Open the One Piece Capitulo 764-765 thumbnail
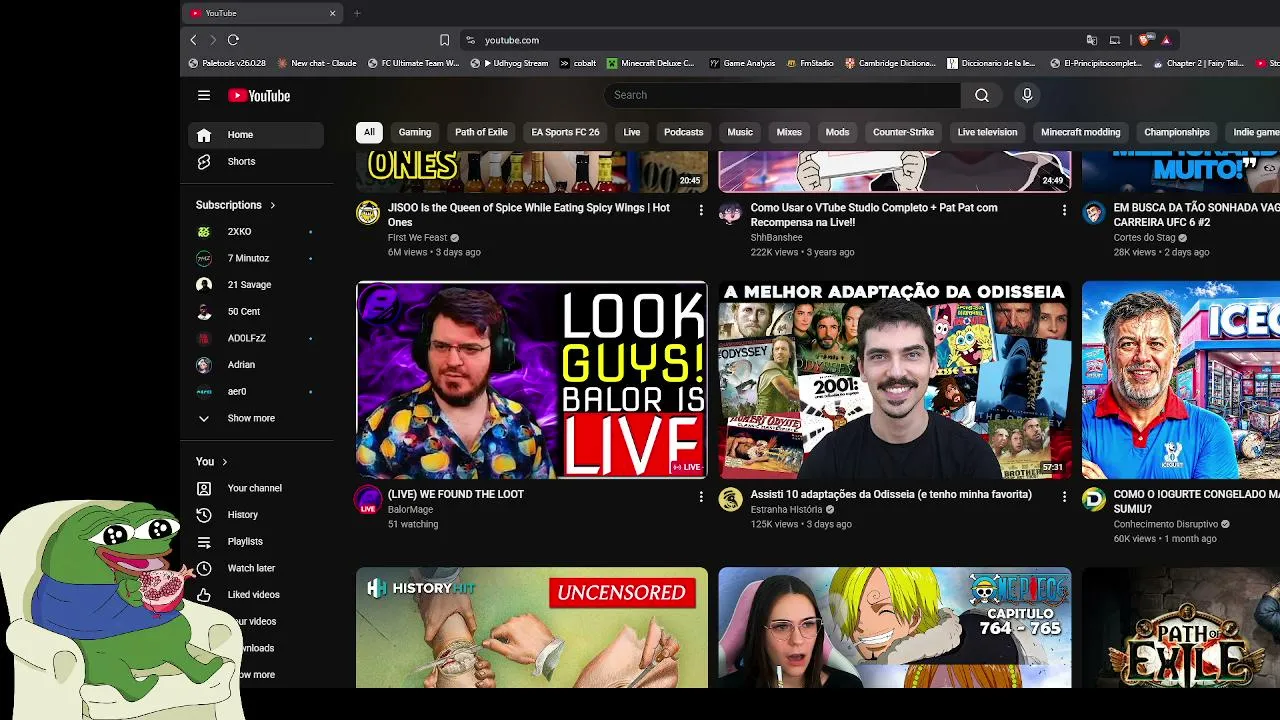 tap(895, 628)
